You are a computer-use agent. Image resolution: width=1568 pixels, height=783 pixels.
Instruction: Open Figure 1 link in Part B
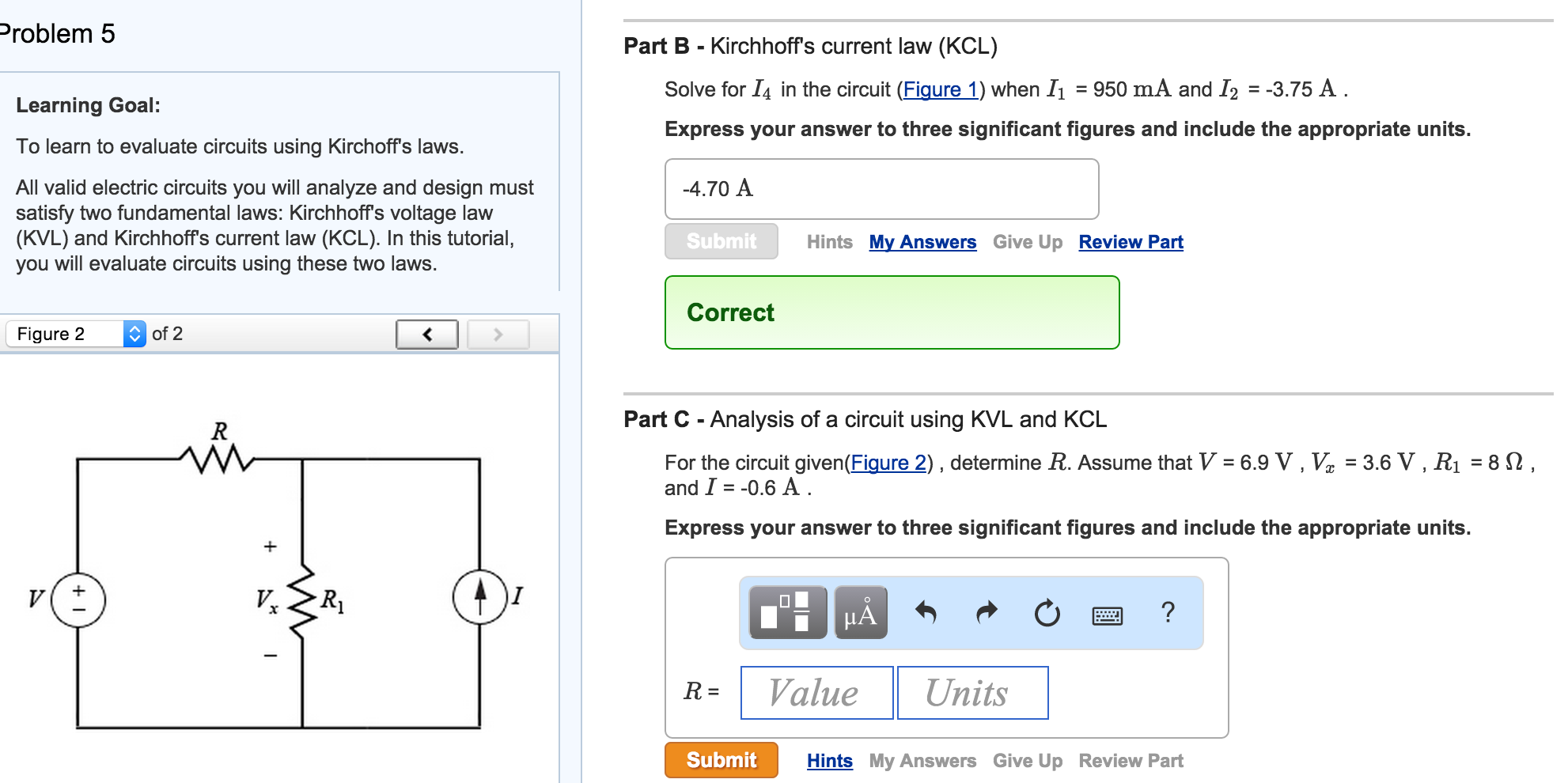[941, 89]
